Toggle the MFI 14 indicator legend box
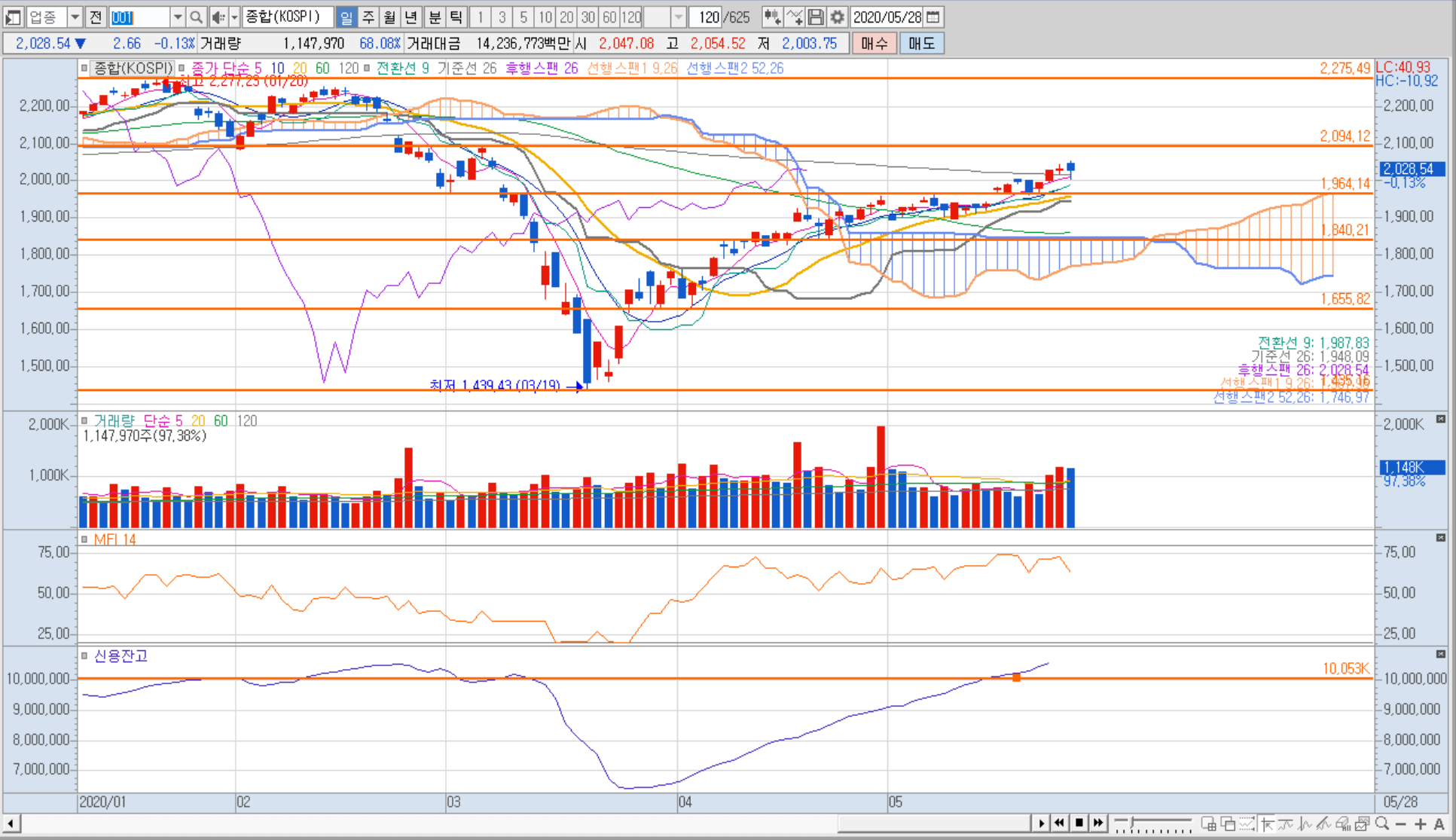Image resolution: width=1456 pixels, height=840 pixels. point(84,539)
